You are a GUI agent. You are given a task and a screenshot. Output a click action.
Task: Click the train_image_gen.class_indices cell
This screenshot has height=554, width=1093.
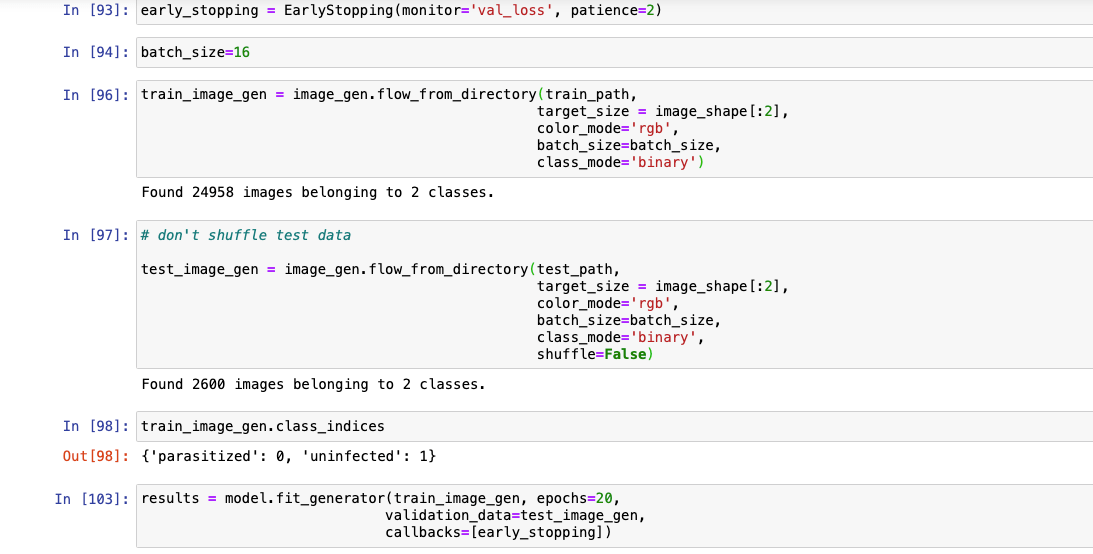pos(614,426)
